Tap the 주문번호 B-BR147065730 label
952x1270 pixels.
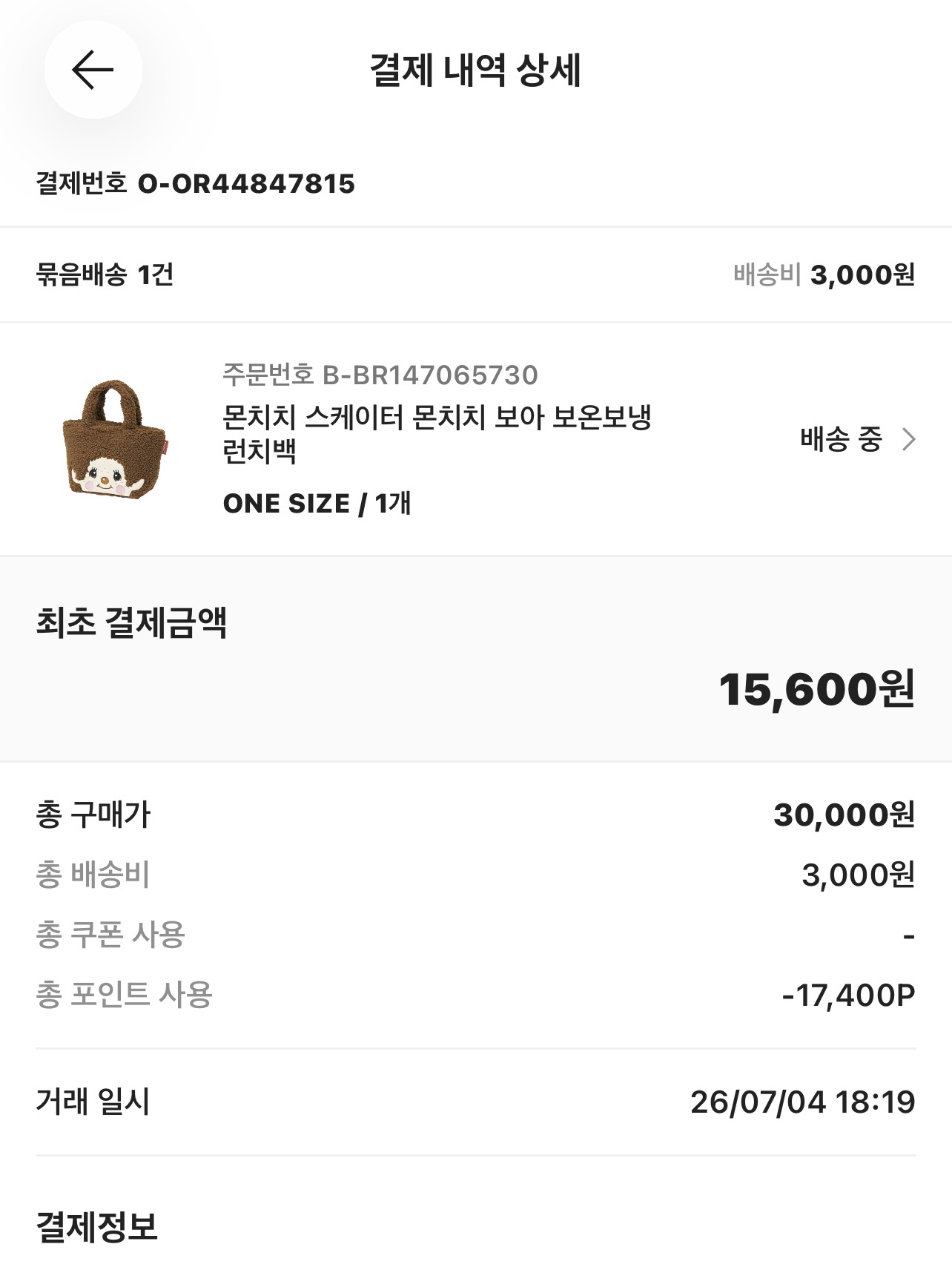point(380,375)
